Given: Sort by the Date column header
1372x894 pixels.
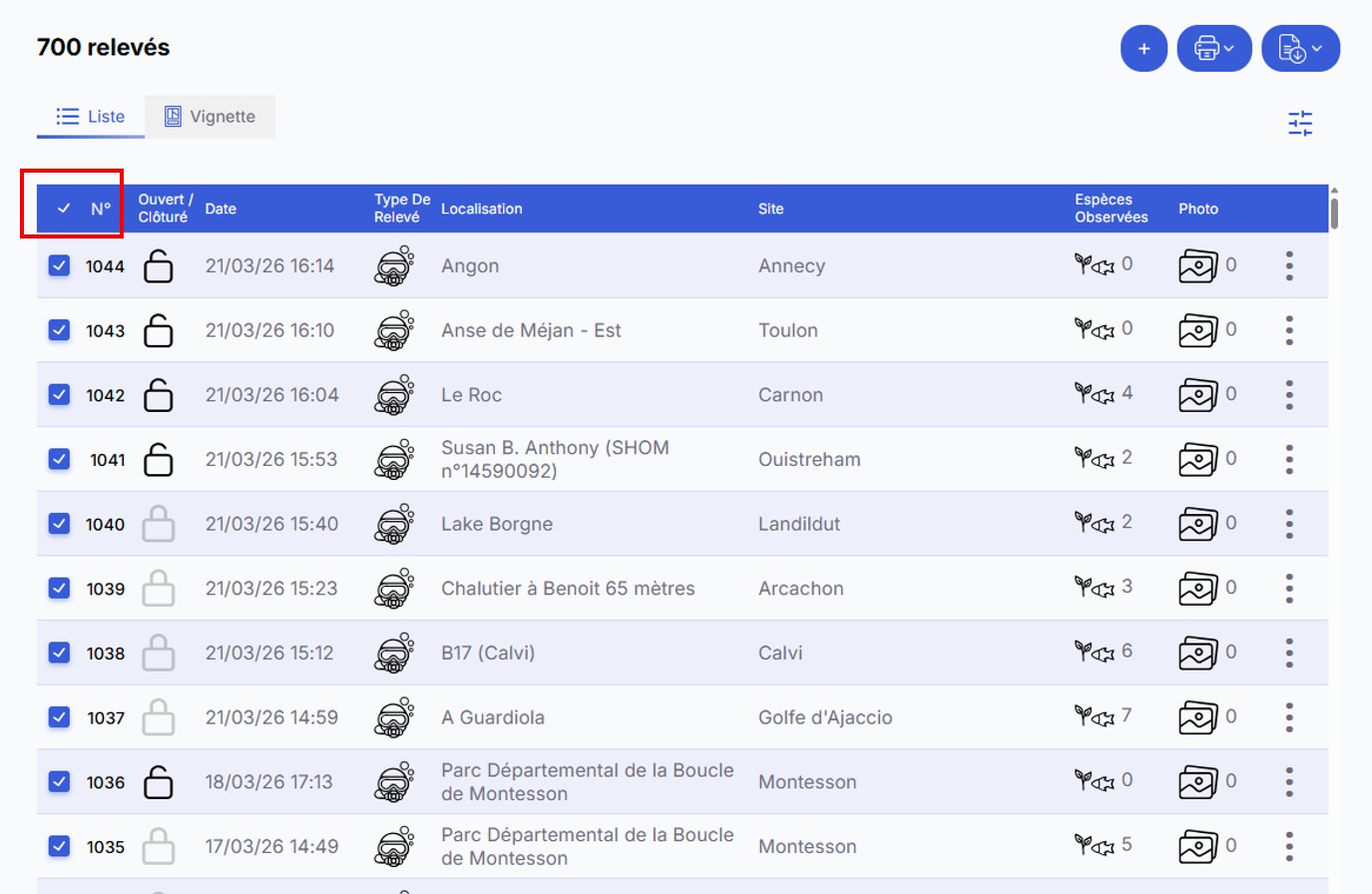Looking at the screenshot, I should click(221, 209).
